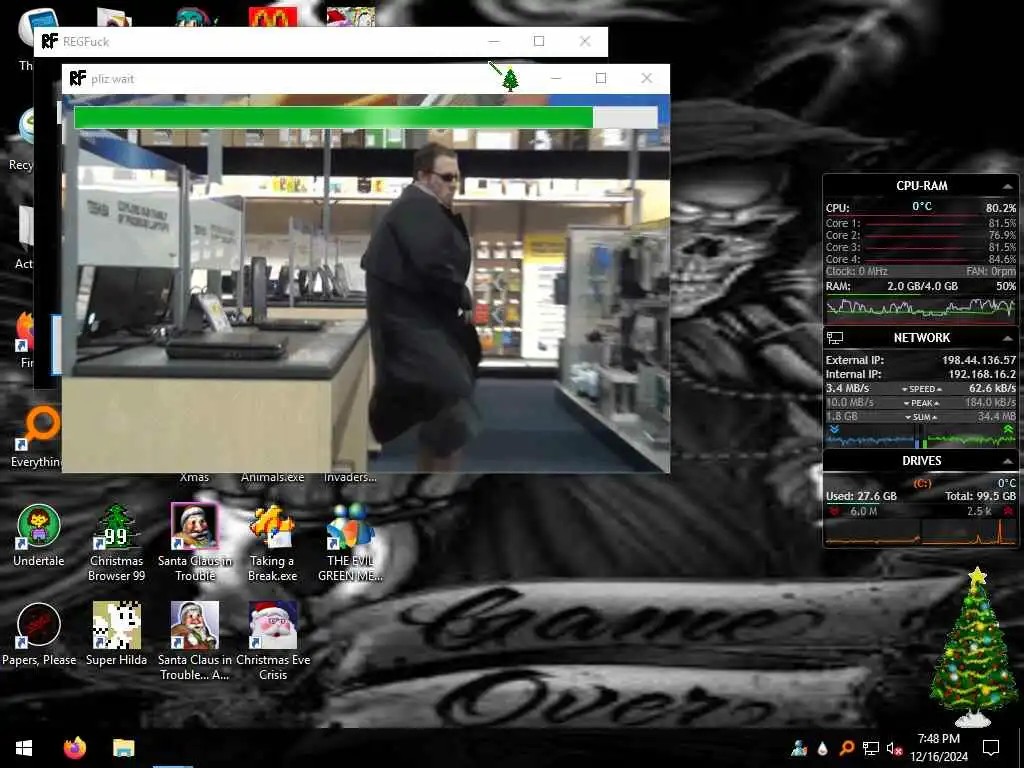Click the drive activity graph in the DRIVES widget
This screenshot has height=768, width=1024.
pyautogui.click(x=921, y=532)
